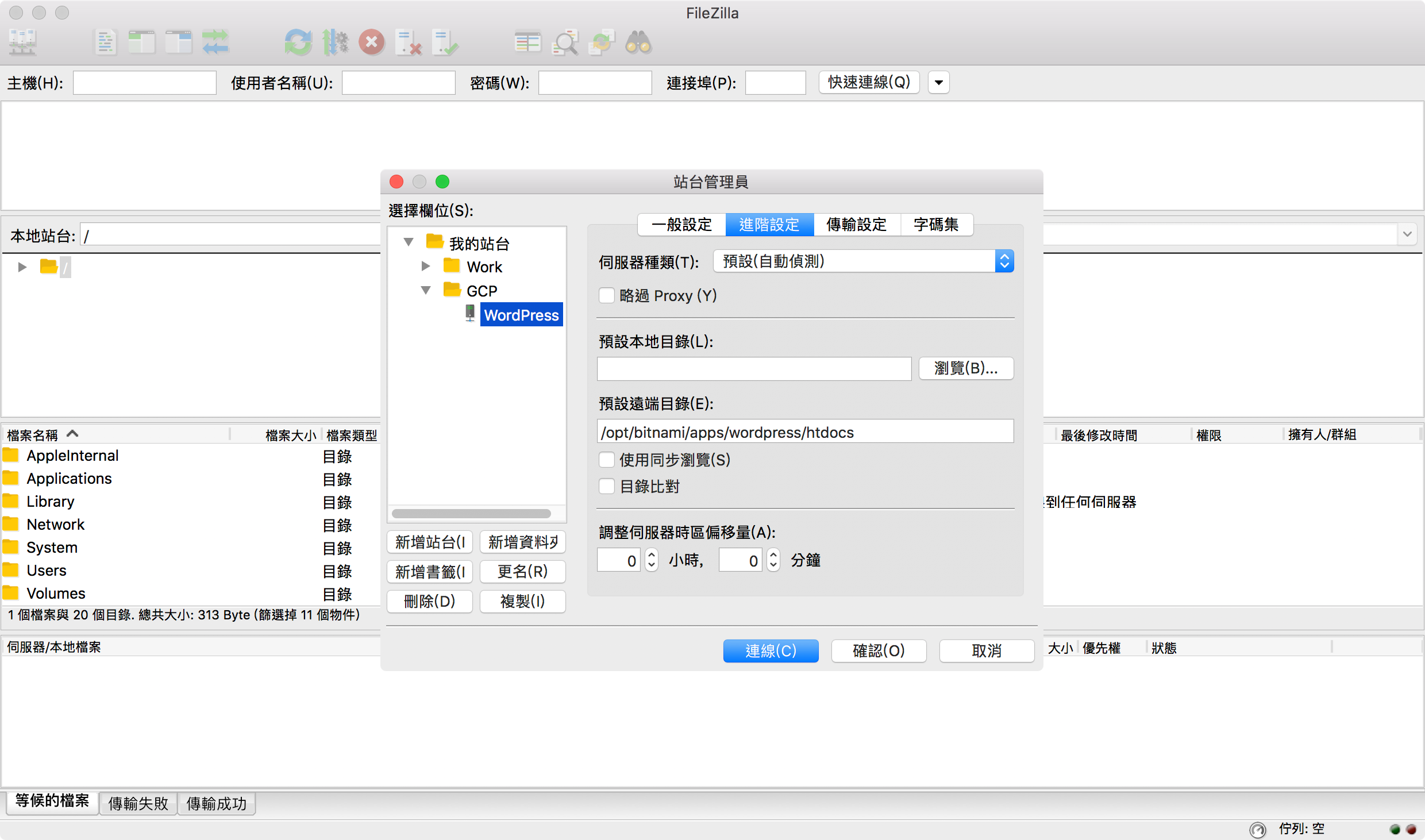Collapse the GCP folder in site tree

[426, 290]
